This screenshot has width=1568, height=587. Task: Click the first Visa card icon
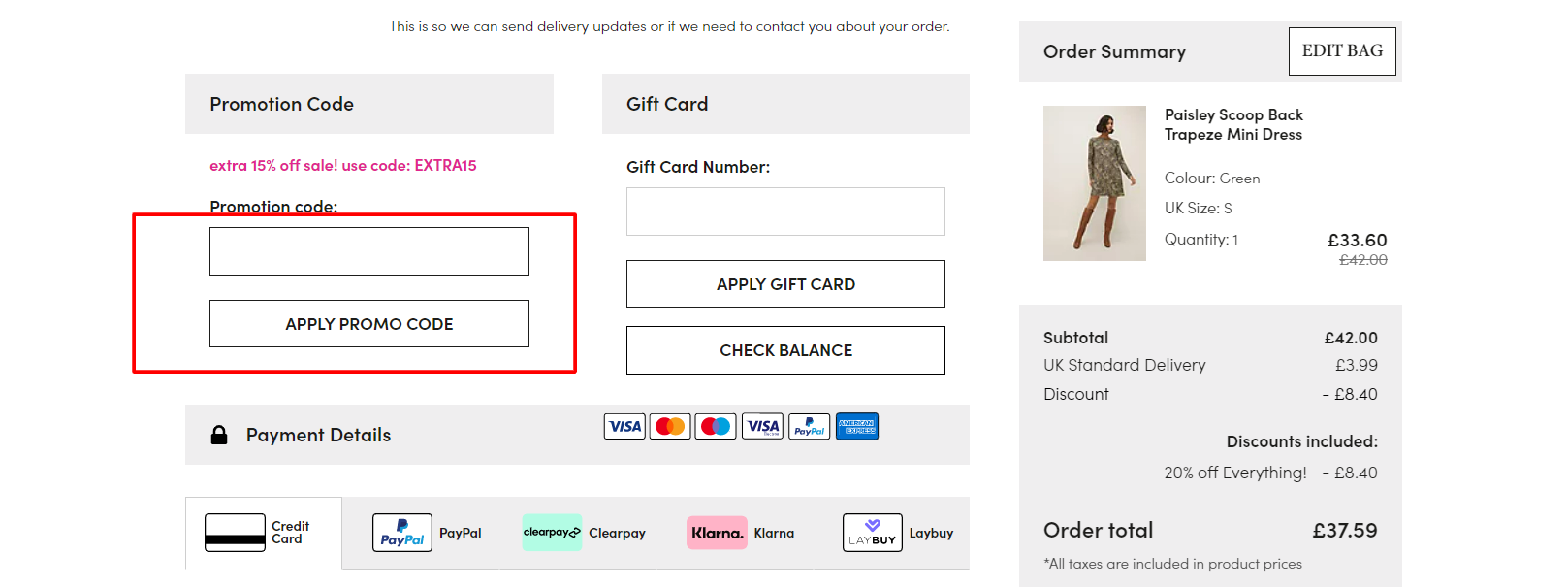[x=624, y=426]
